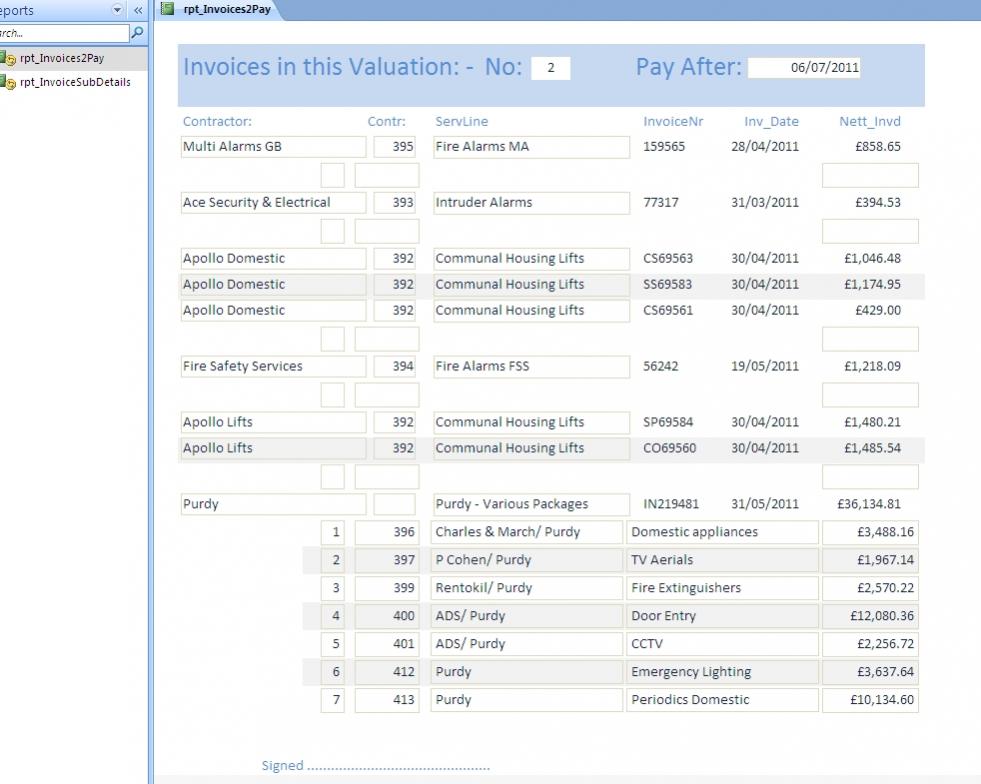Click the amount £12,080.36
This screenshot has height=784, width=981.
870,616
